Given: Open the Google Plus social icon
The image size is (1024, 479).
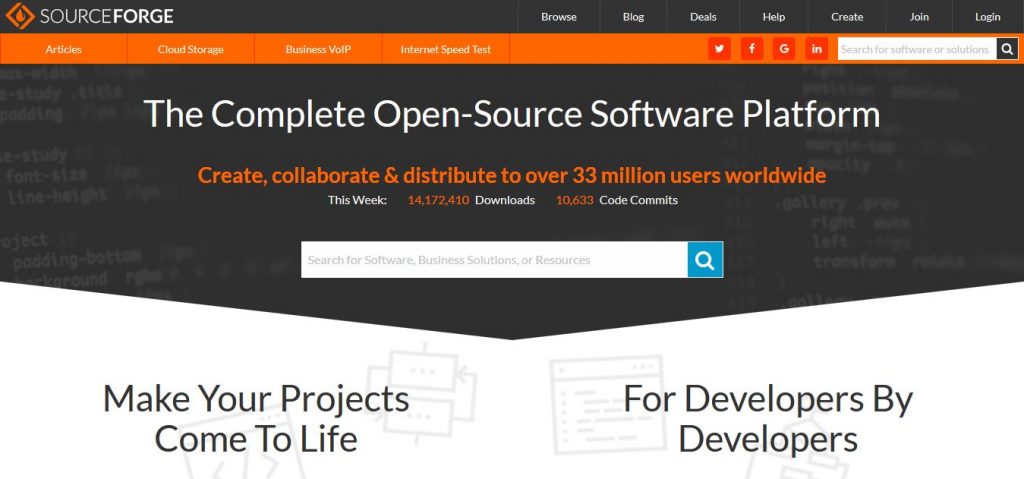Looking at the screenshot, I should pyautogui.click(x=784, y=49).
